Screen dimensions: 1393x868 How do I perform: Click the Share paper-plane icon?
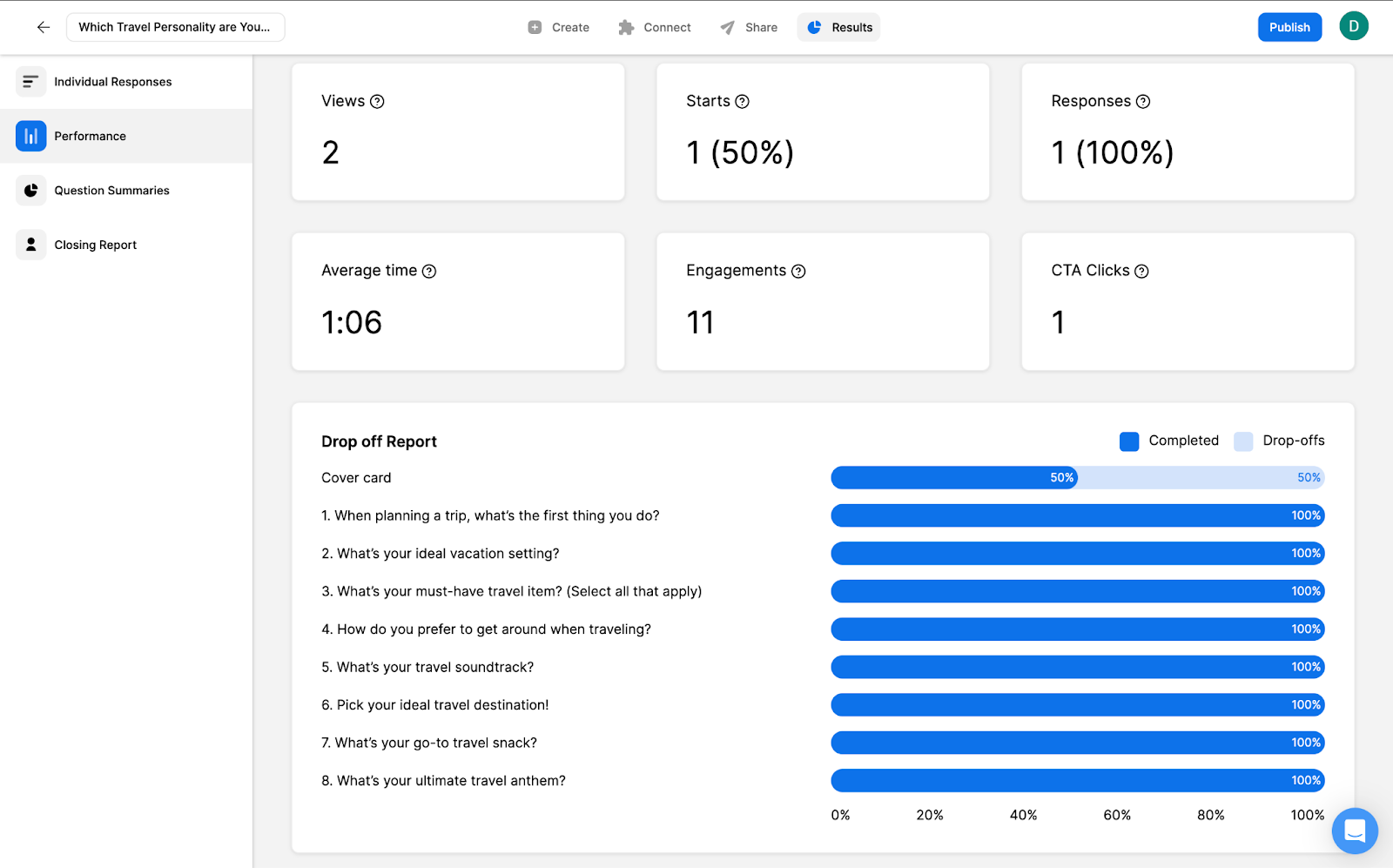[726, 27]
